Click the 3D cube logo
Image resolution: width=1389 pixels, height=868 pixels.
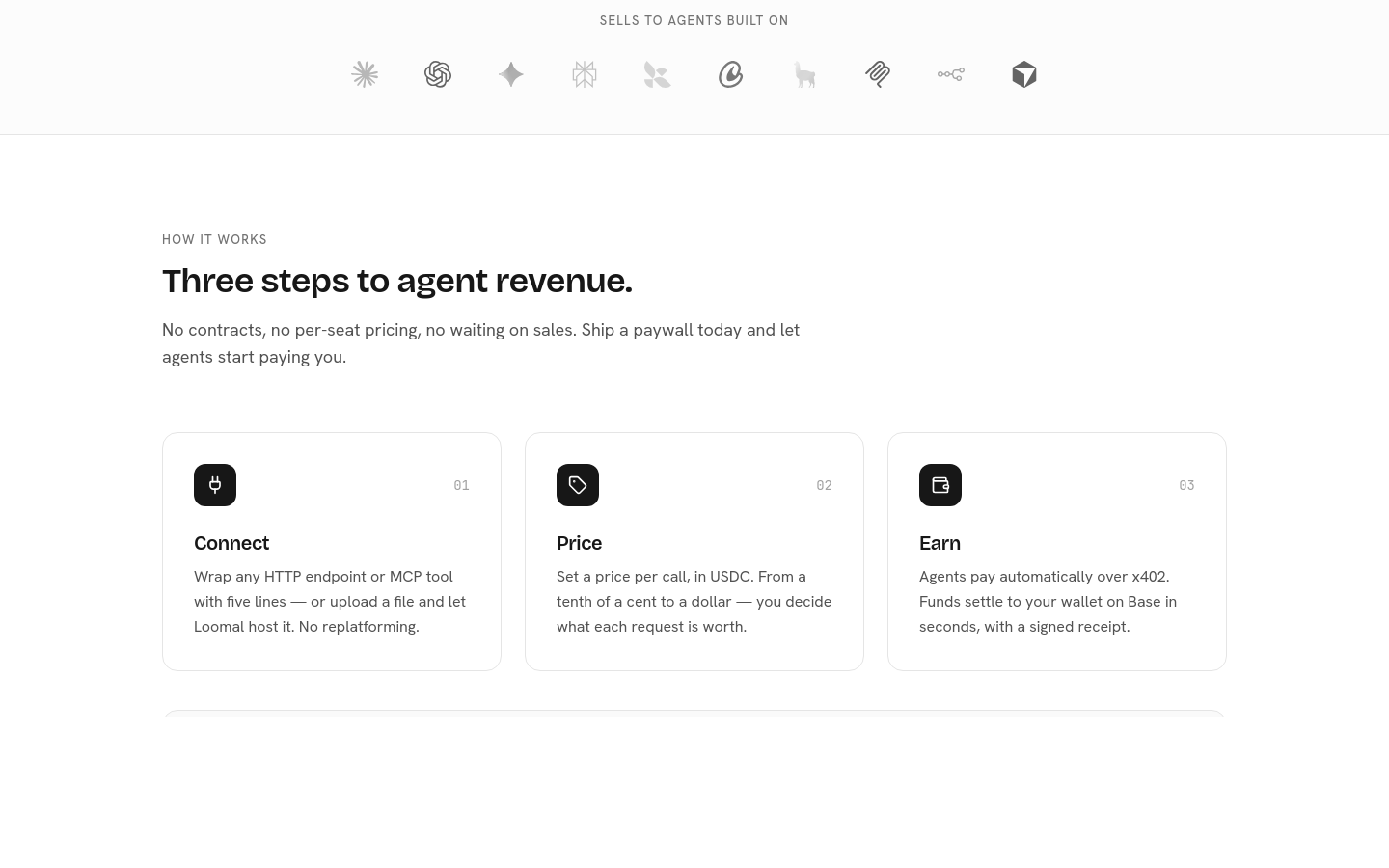pyautogui.click(x=1024, y=74)
